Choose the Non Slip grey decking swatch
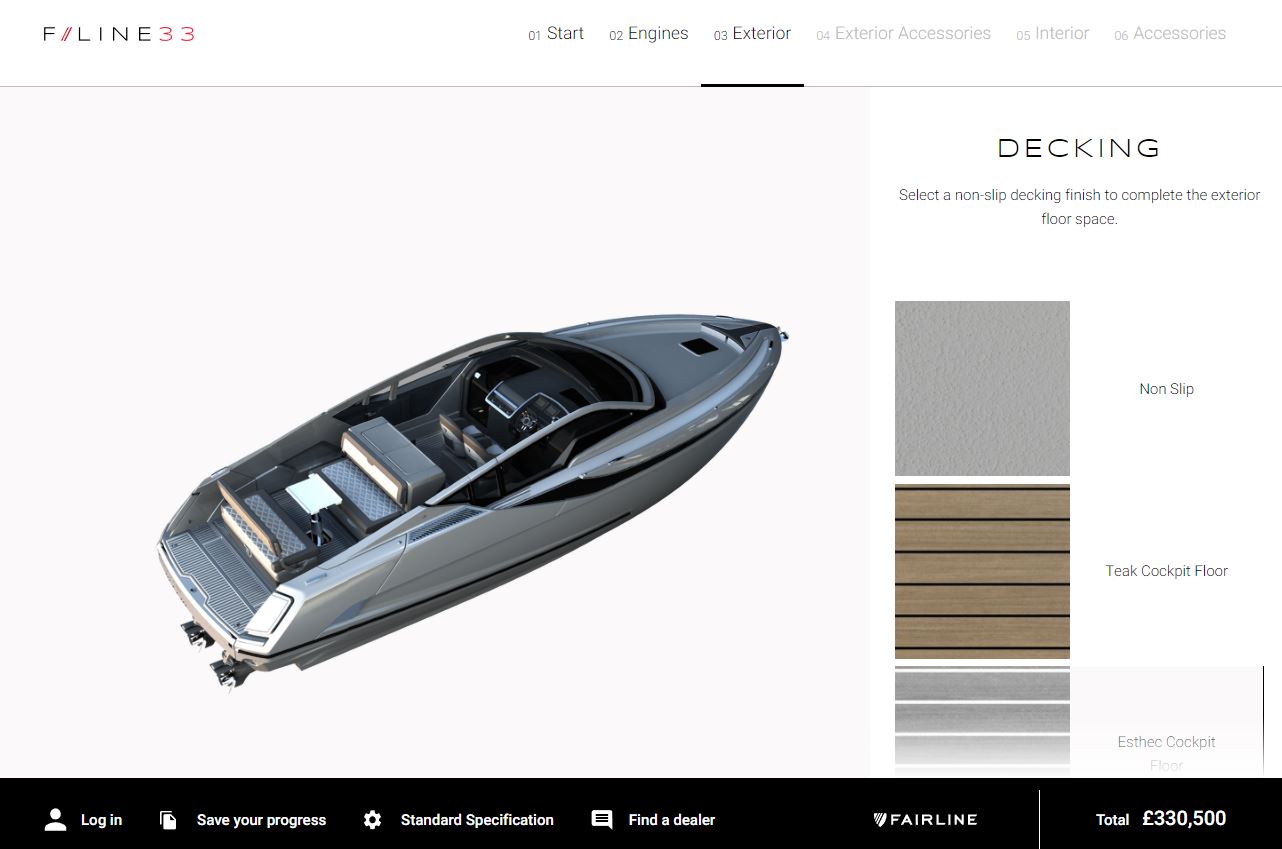 tap(982, 388)
